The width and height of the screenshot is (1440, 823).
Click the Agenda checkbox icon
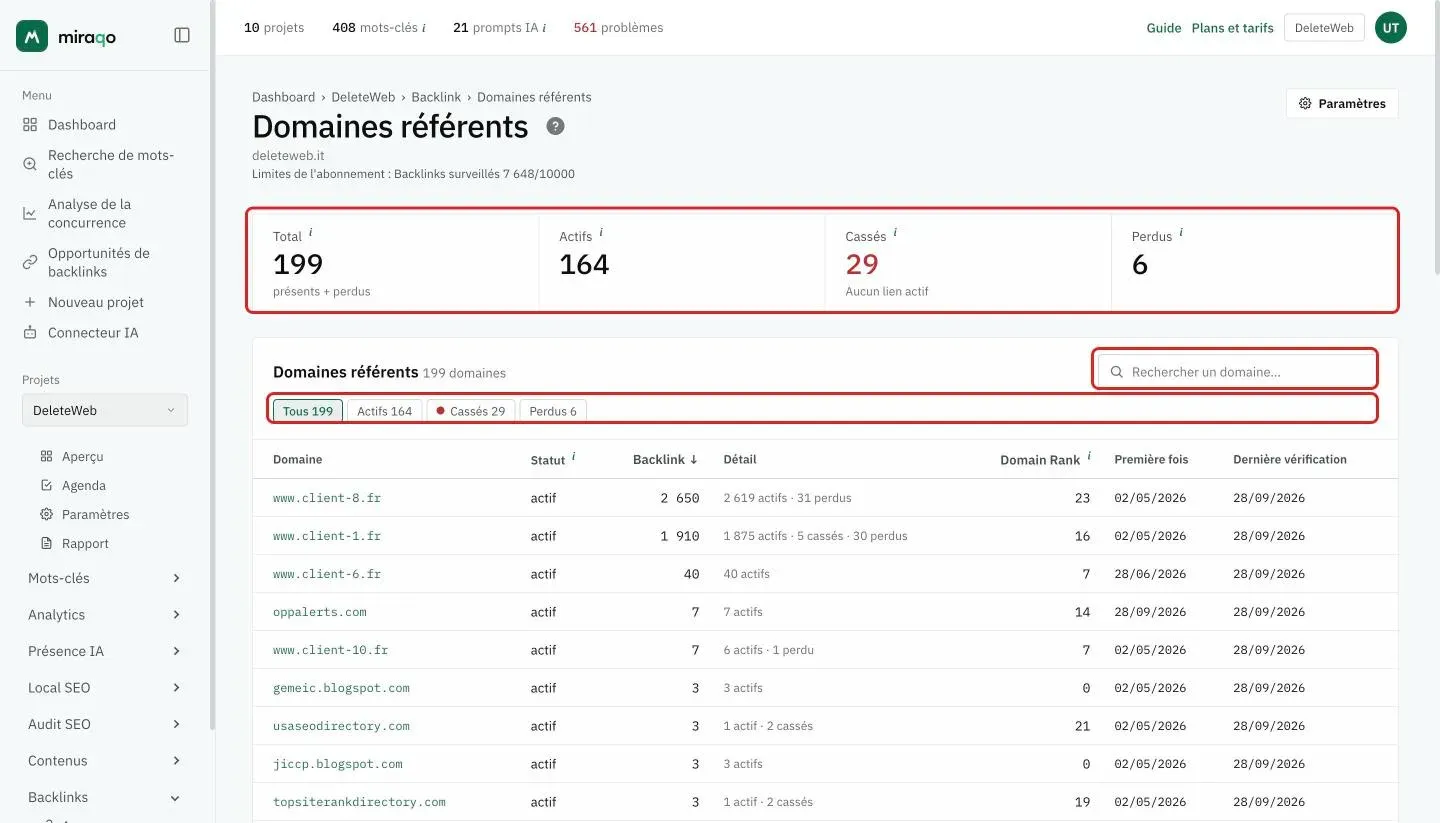click(x=46, y=485)
